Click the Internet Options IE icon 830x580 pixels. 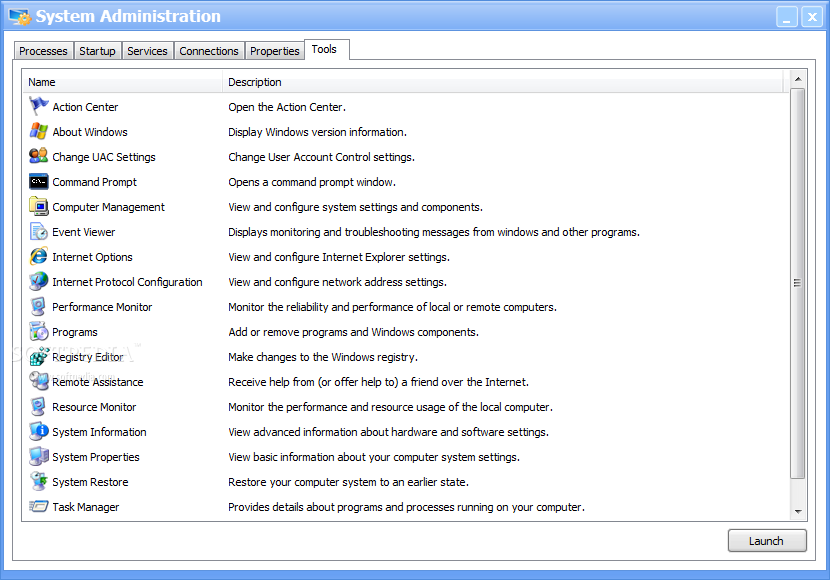point(39,256)
